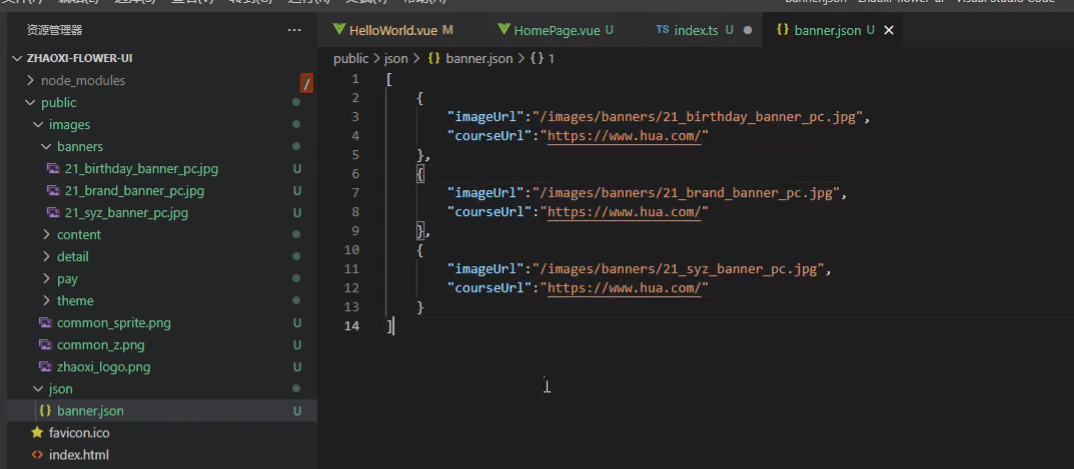Collapse the ZHAOXI-FLOWER-UI root folder
Screen dimensions: 1074x469
point(18,58)
